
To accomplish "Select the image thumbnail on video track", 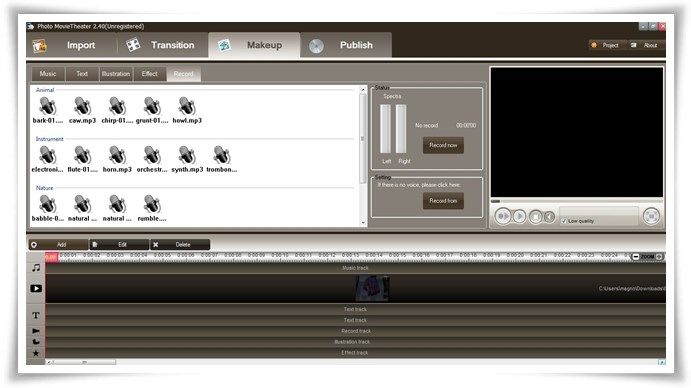I will 372,288.
